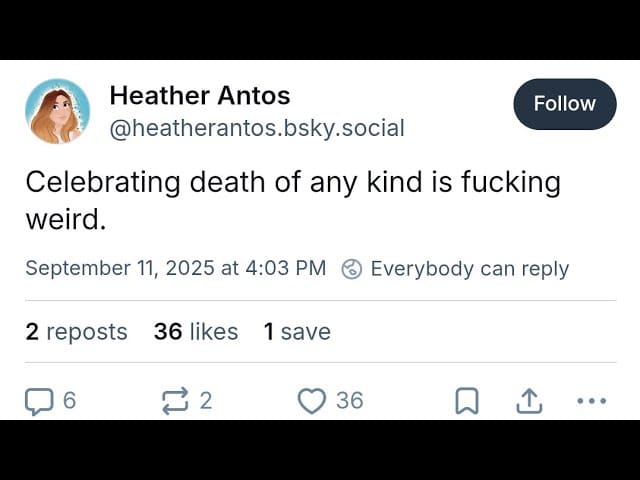Open Heather Antos's profile avatar
Screen dimensions: 640x480
coord(57,111)
